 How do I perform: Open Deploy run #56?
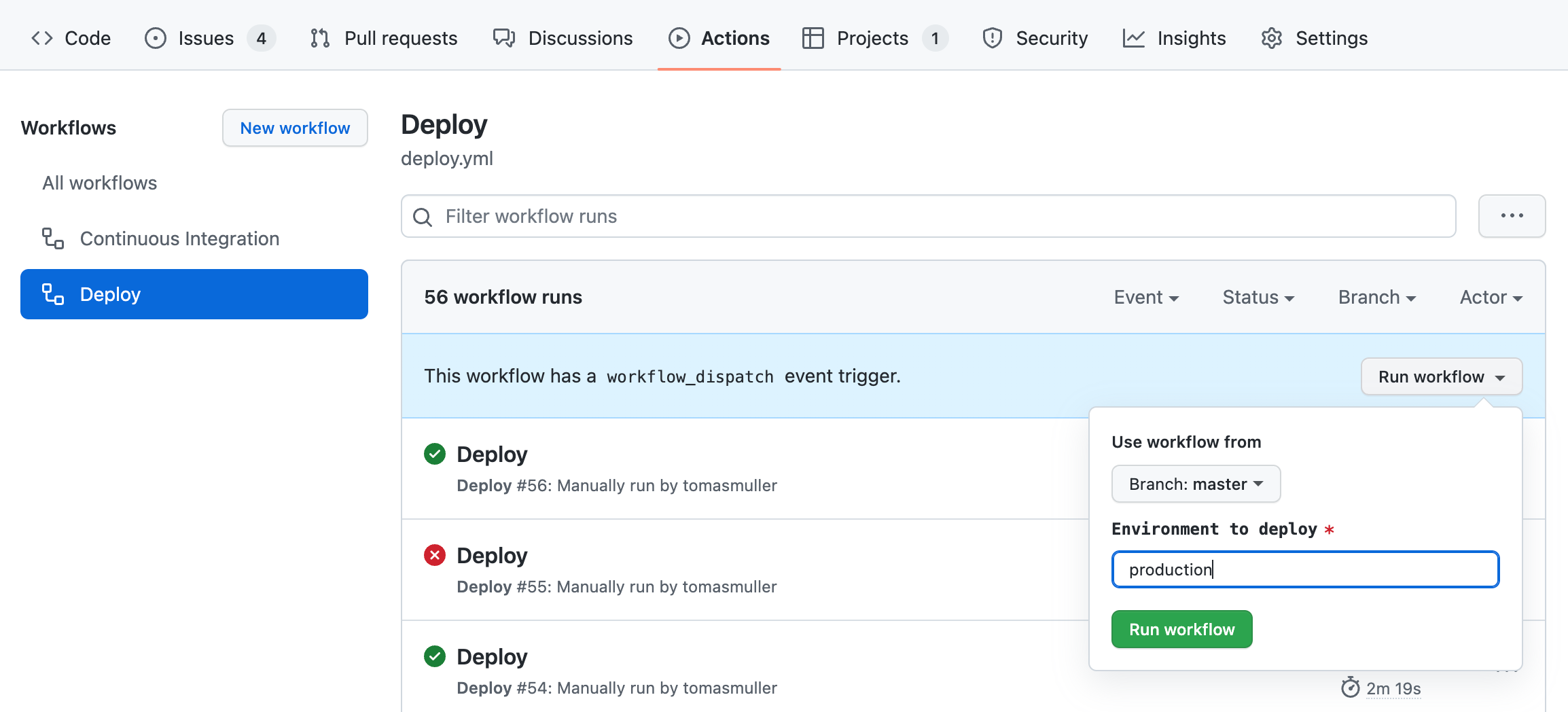(x=492, y=454)
